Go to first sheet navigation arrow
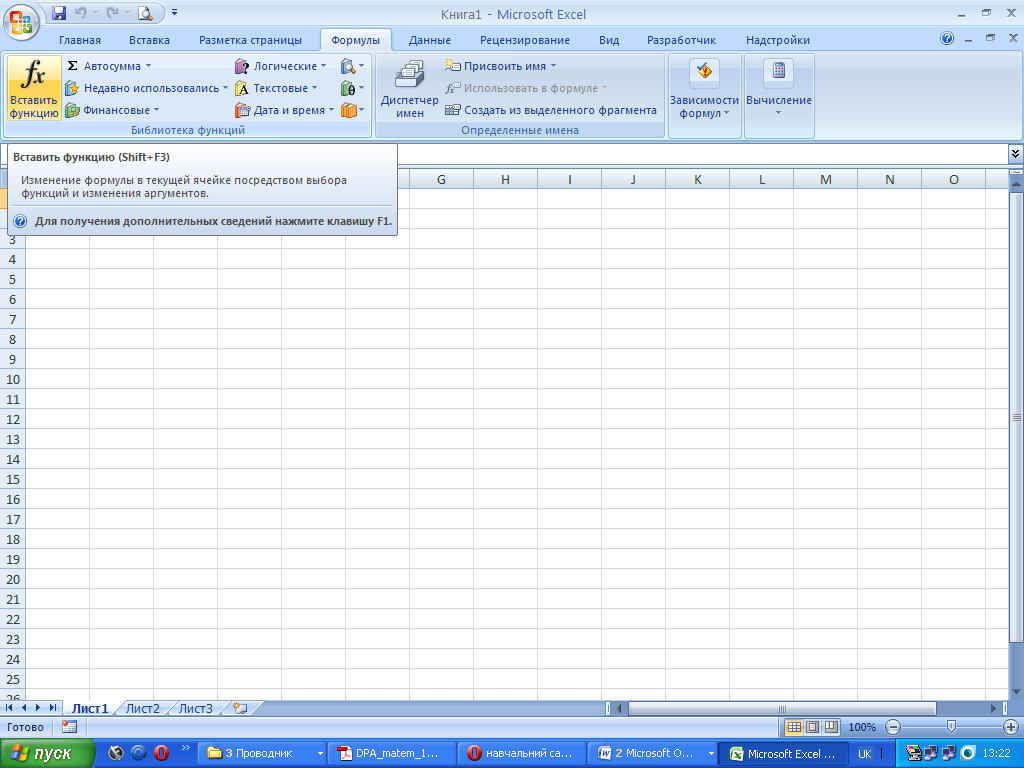This screenshot has height=768, width=1024. [9, 708]
